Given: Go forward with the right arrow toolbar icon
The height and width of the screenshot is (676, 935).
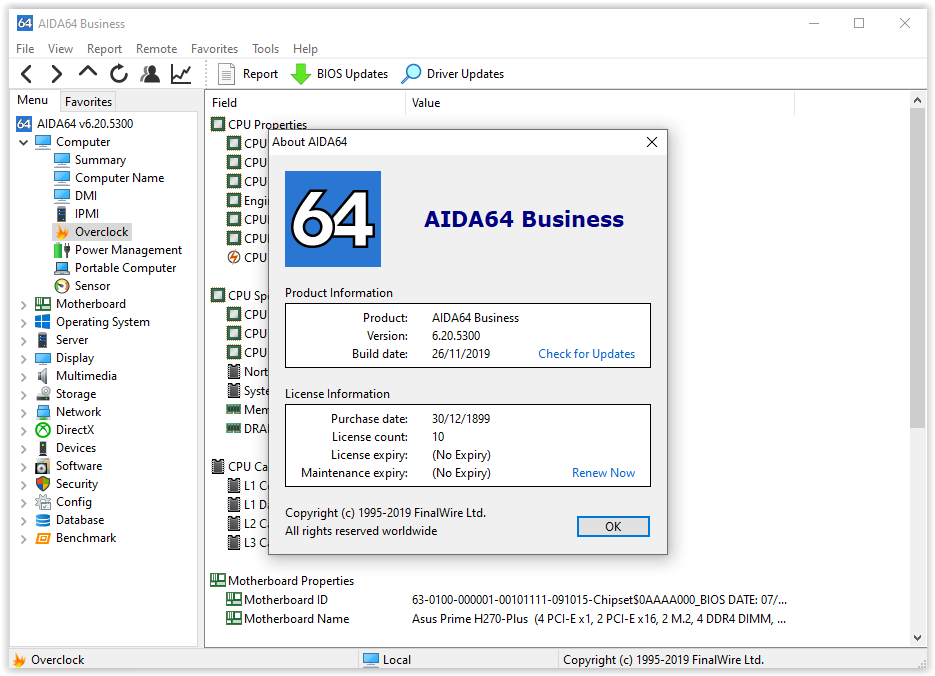Looking at the screenshot, I should 57,74.
